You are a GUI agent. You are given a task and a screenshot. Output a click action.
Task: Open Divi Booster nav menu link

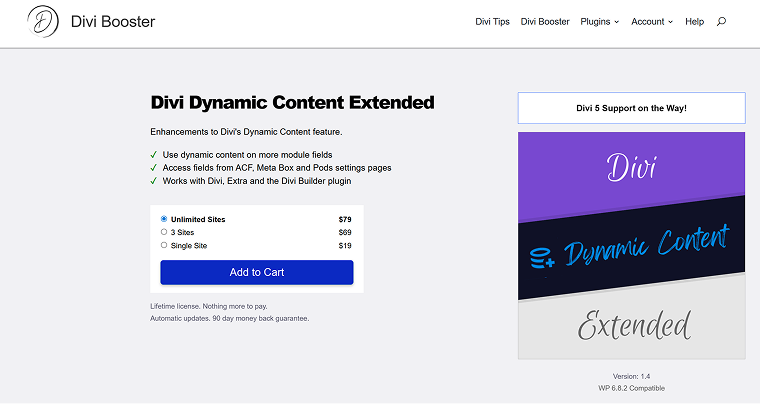tap(545, 22)
